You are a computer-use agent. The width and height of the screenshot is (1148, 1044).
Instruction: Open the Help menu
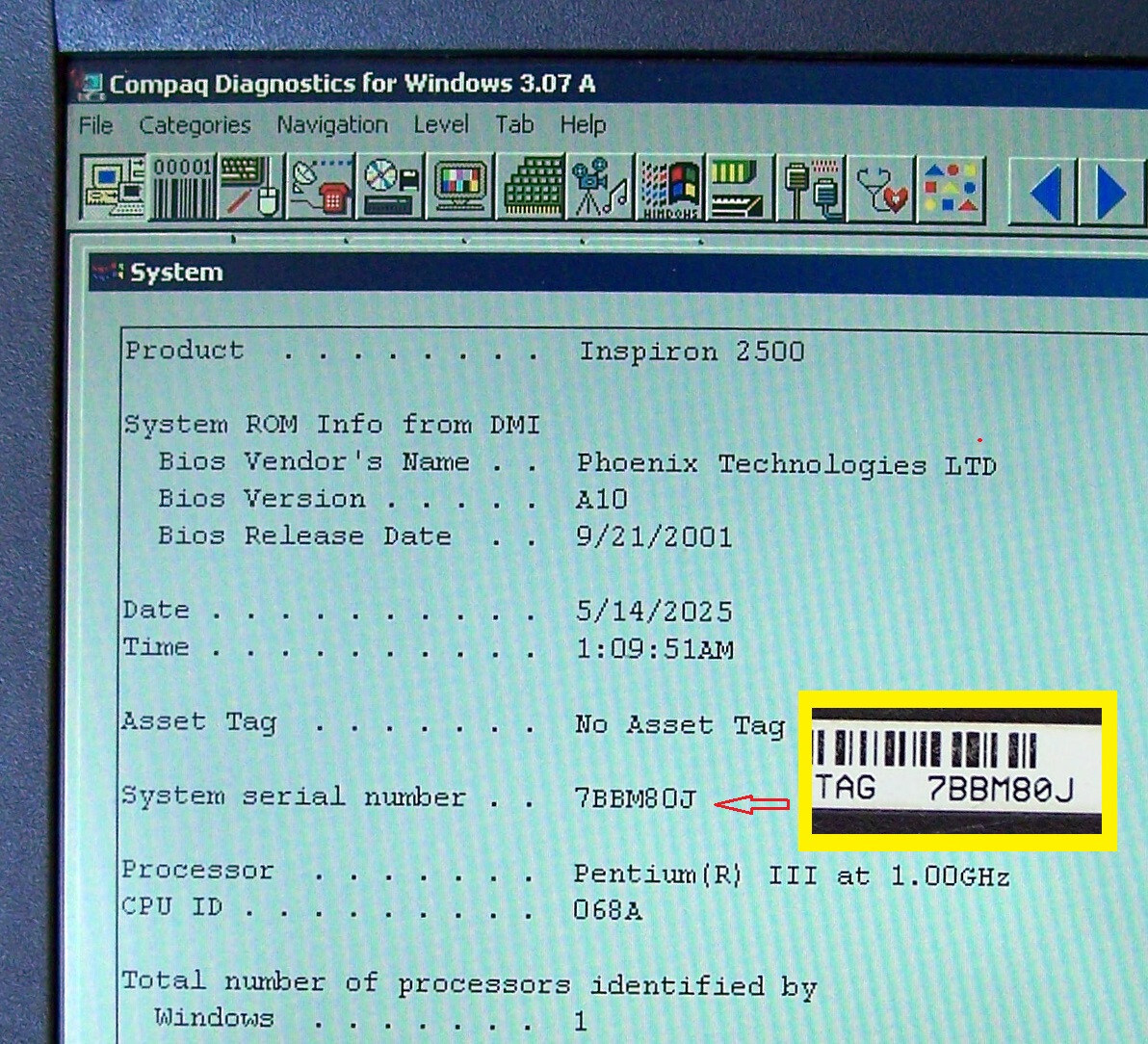583,125
